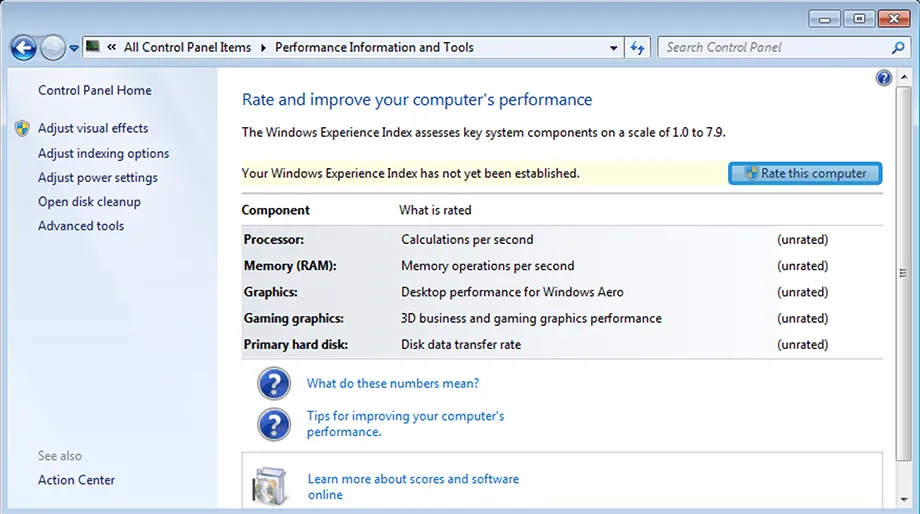Open the recent pages dropdown arrow
This screenshot has width=920, height=514.
(74, 48)
